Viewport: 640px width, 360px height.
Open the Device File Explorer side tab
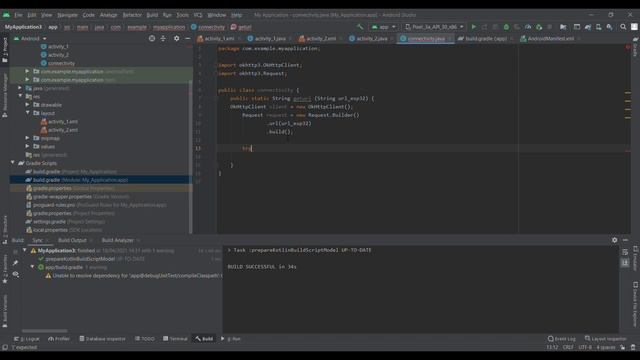[x=635, y=304]
